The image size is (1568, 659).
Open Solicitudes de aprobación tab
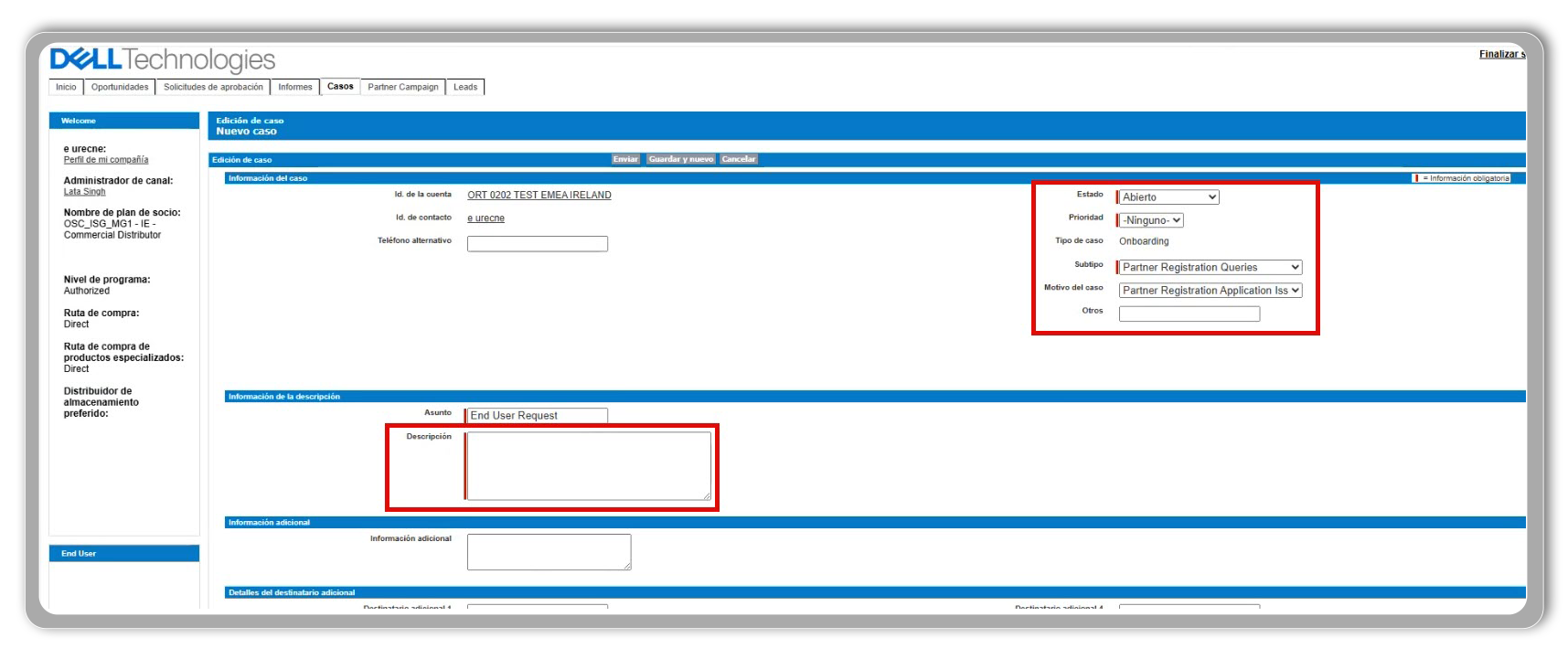(213, 88)
